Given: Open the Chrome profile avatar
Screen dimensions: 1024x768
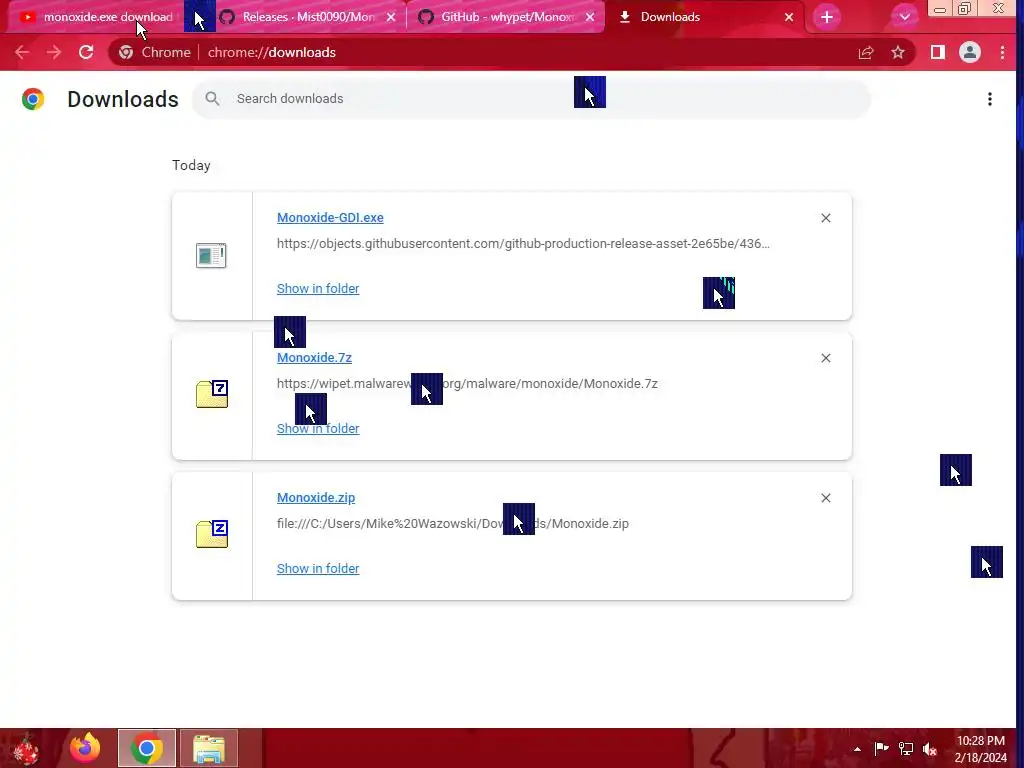Looking at the screenshot, I should (x=970, y=52).
